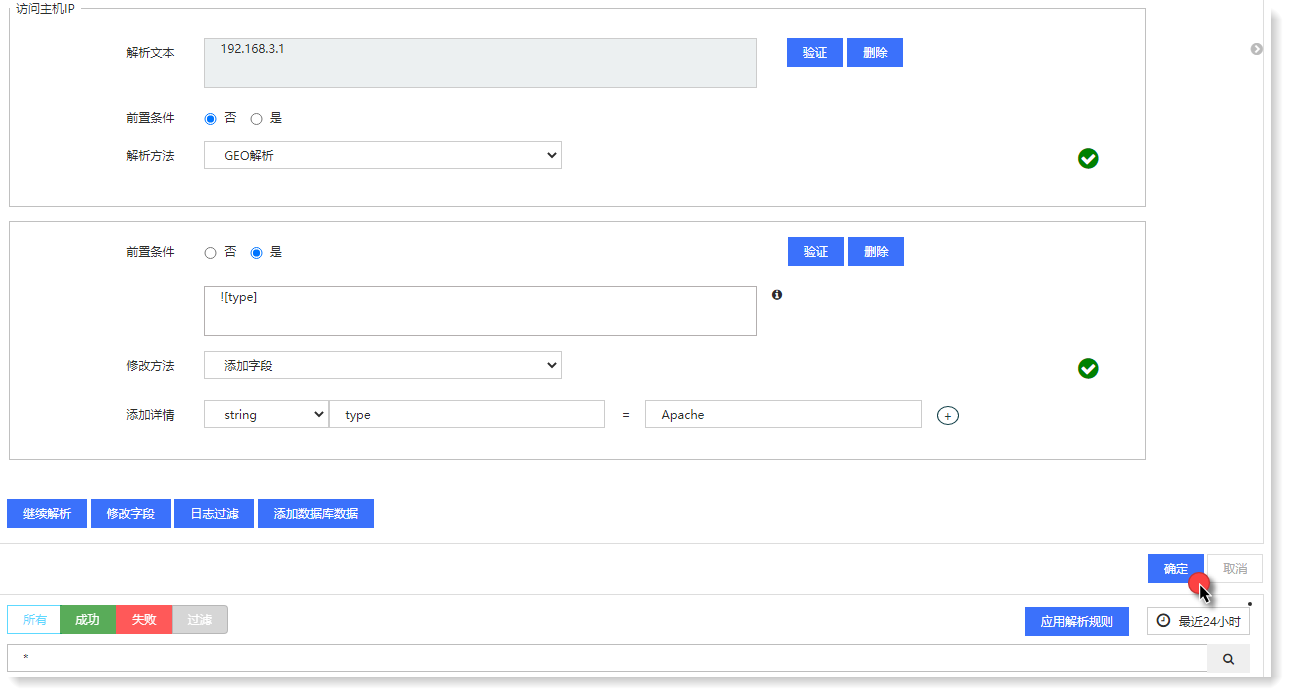This screenshot has width=1291, height=697.
Task: Open the string type dropdown
Action: (x=266, y=414)
